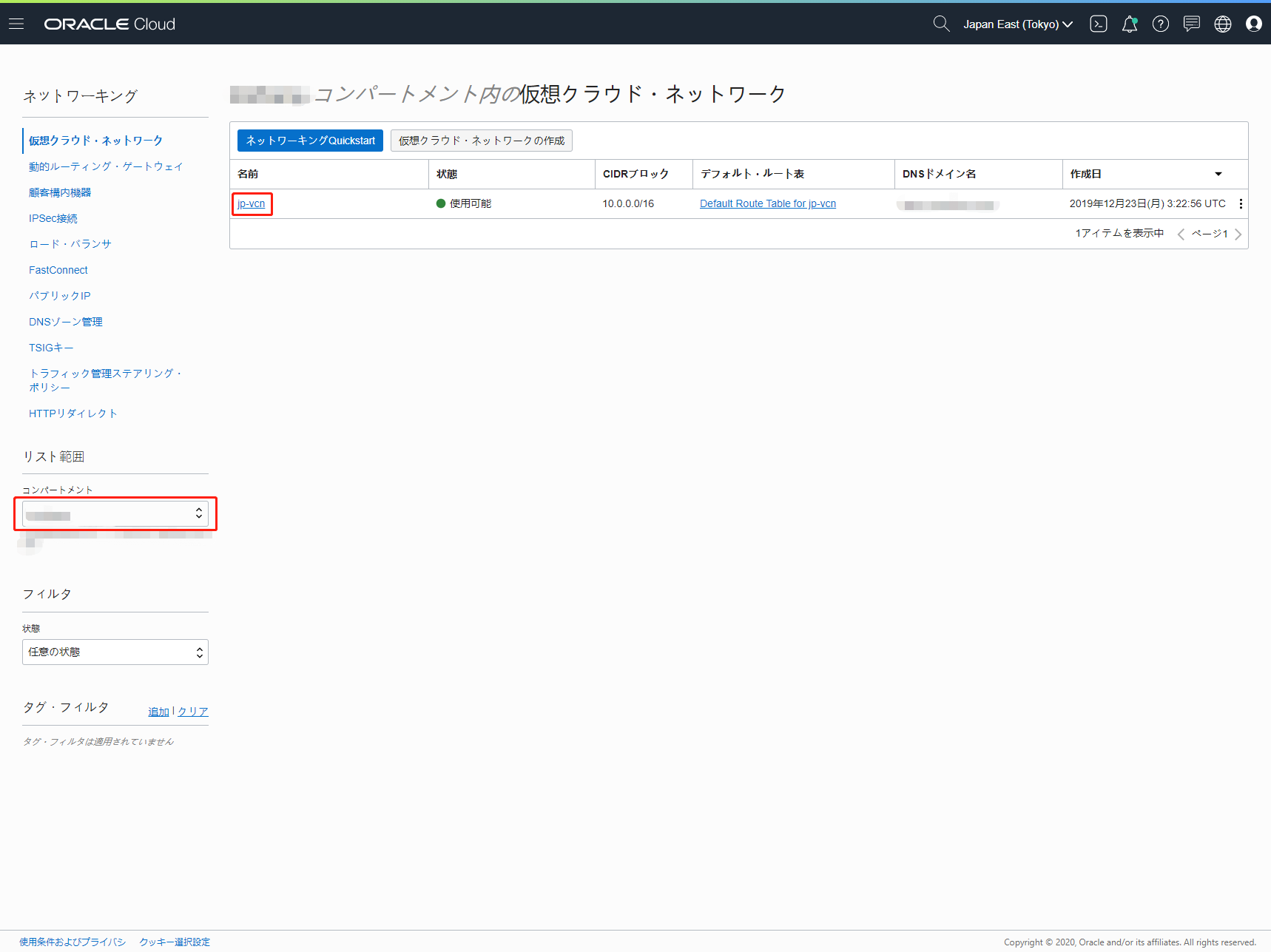Open the hamburger navigation menu
This screenshot has width=1271, height=952.
click(x=16, y=24)
